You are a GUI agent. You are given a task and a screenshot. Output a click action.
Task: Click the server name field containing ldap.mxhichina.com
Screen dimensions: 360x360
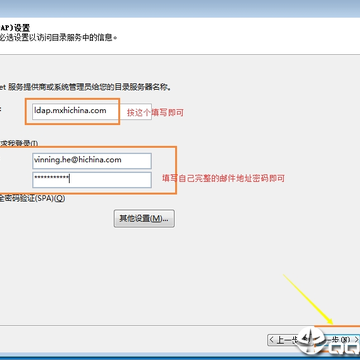92,111
